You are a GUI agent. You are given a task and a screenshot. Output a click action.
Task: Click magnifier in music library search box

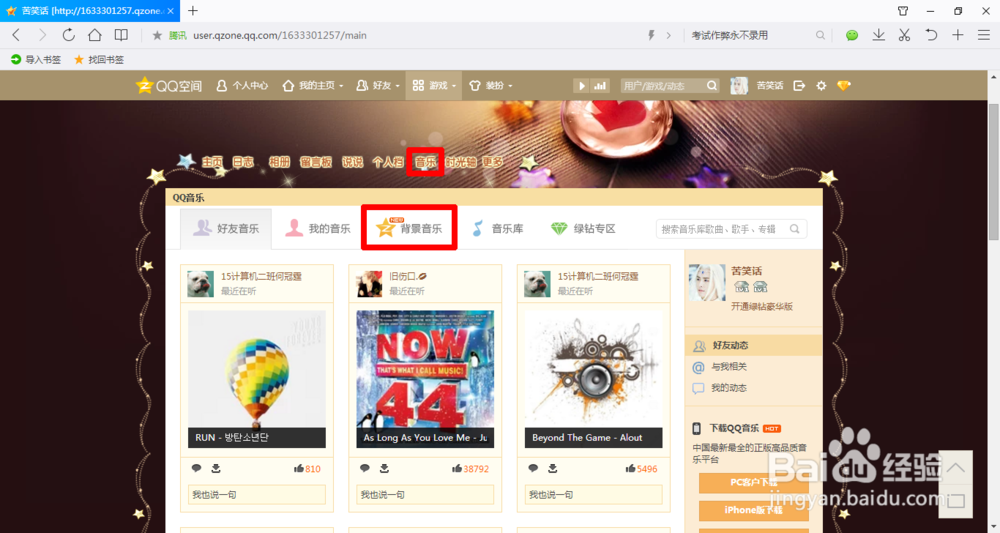795,229
